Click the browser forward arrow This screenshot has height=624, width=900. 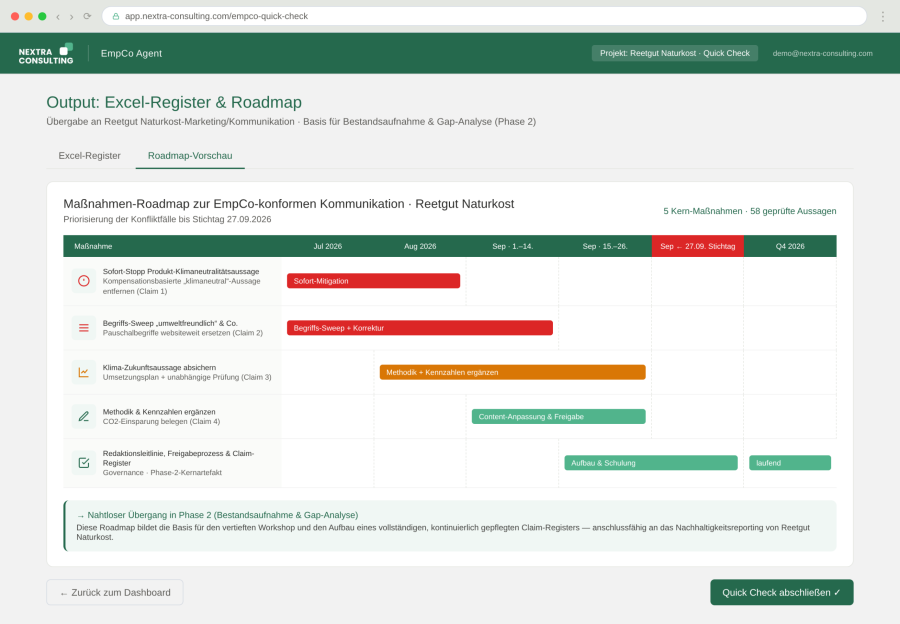point(72,17)
